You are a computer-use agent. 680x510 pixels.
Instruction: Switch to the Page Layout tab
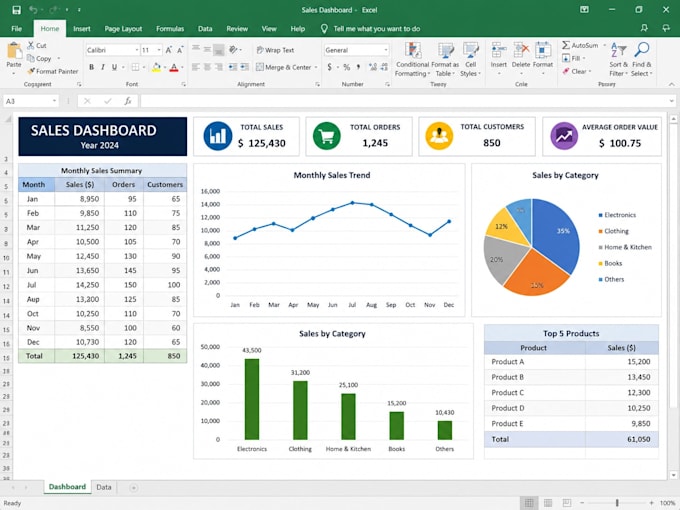click(x=123, y=29)
